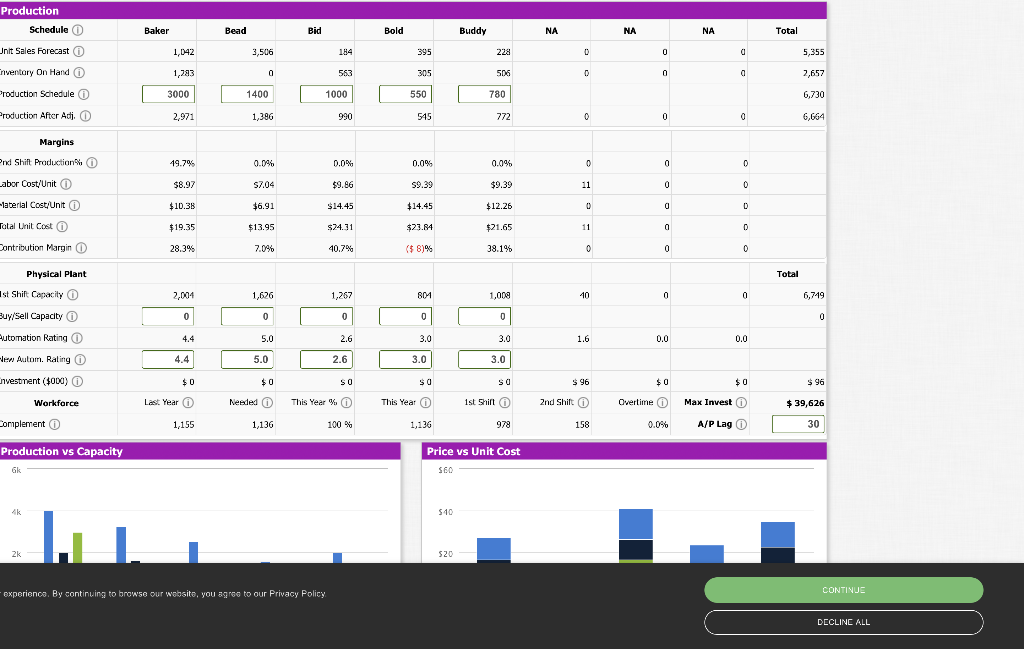Open the A/P Lag info tooltip
1024x649 pixels.
coord(744,423)
